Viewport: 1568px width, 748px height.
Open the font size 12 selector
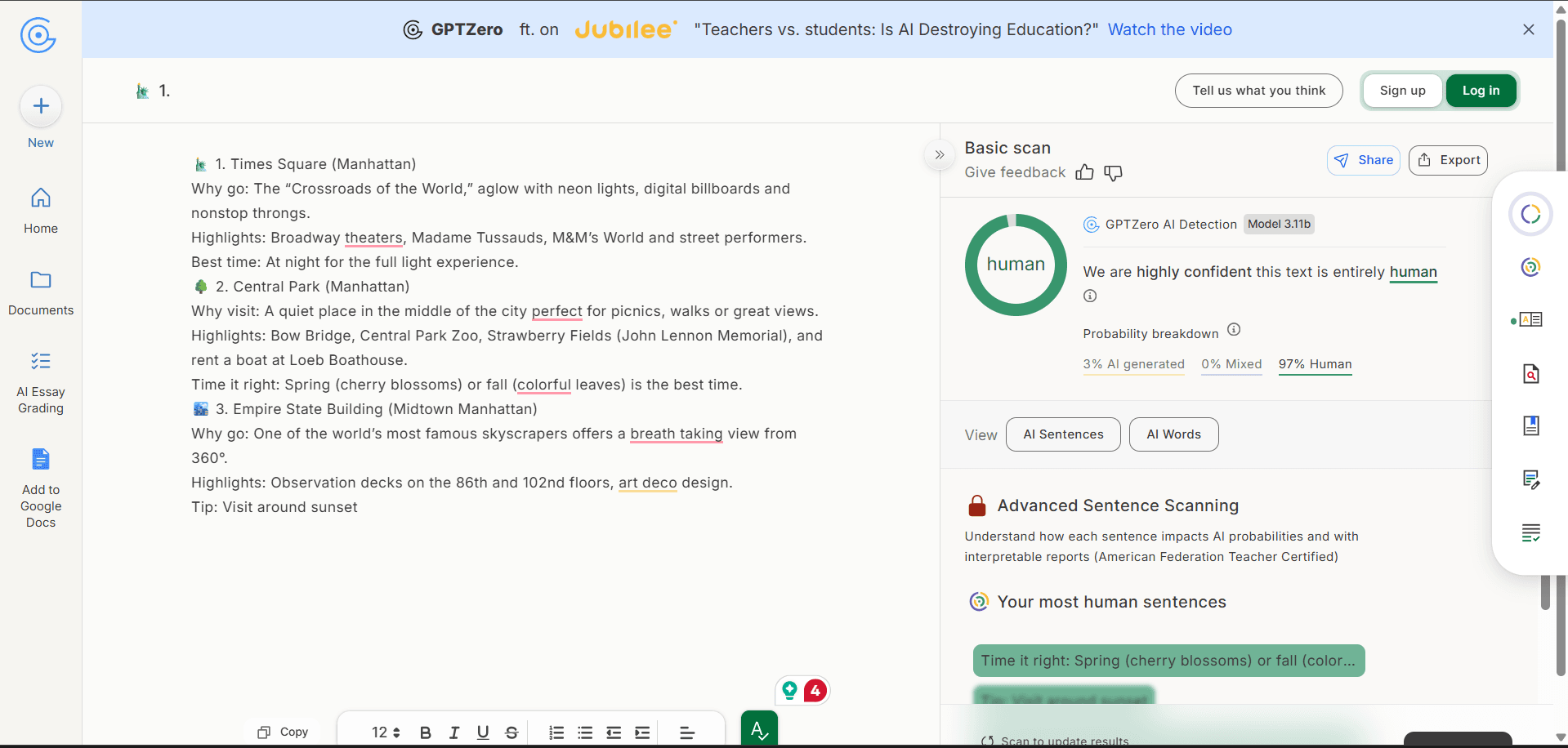point(386,732)
